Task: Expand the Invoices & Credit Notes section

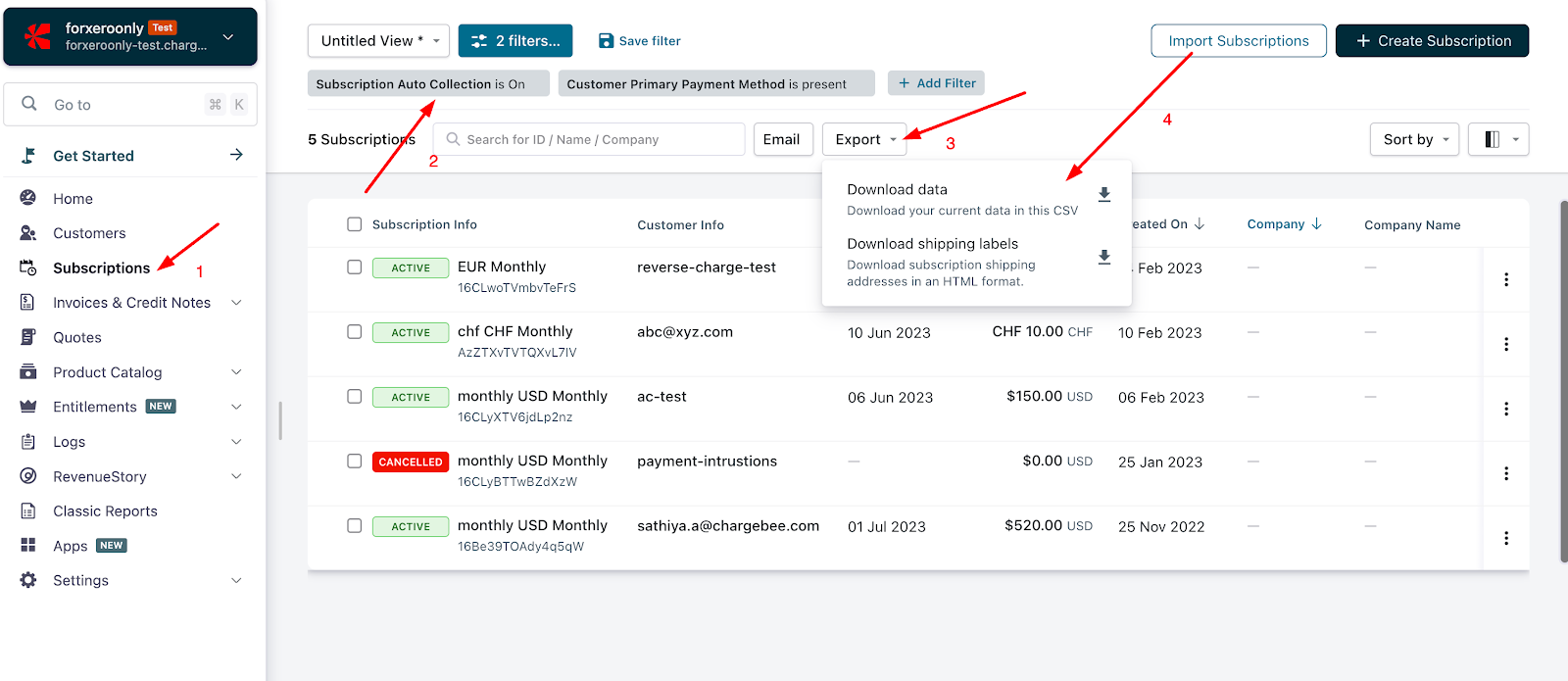Action: [131, 303]
